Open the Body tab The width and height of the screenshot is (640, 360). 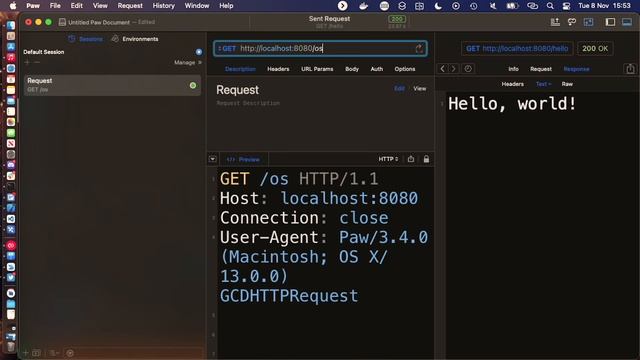[352, 69]
